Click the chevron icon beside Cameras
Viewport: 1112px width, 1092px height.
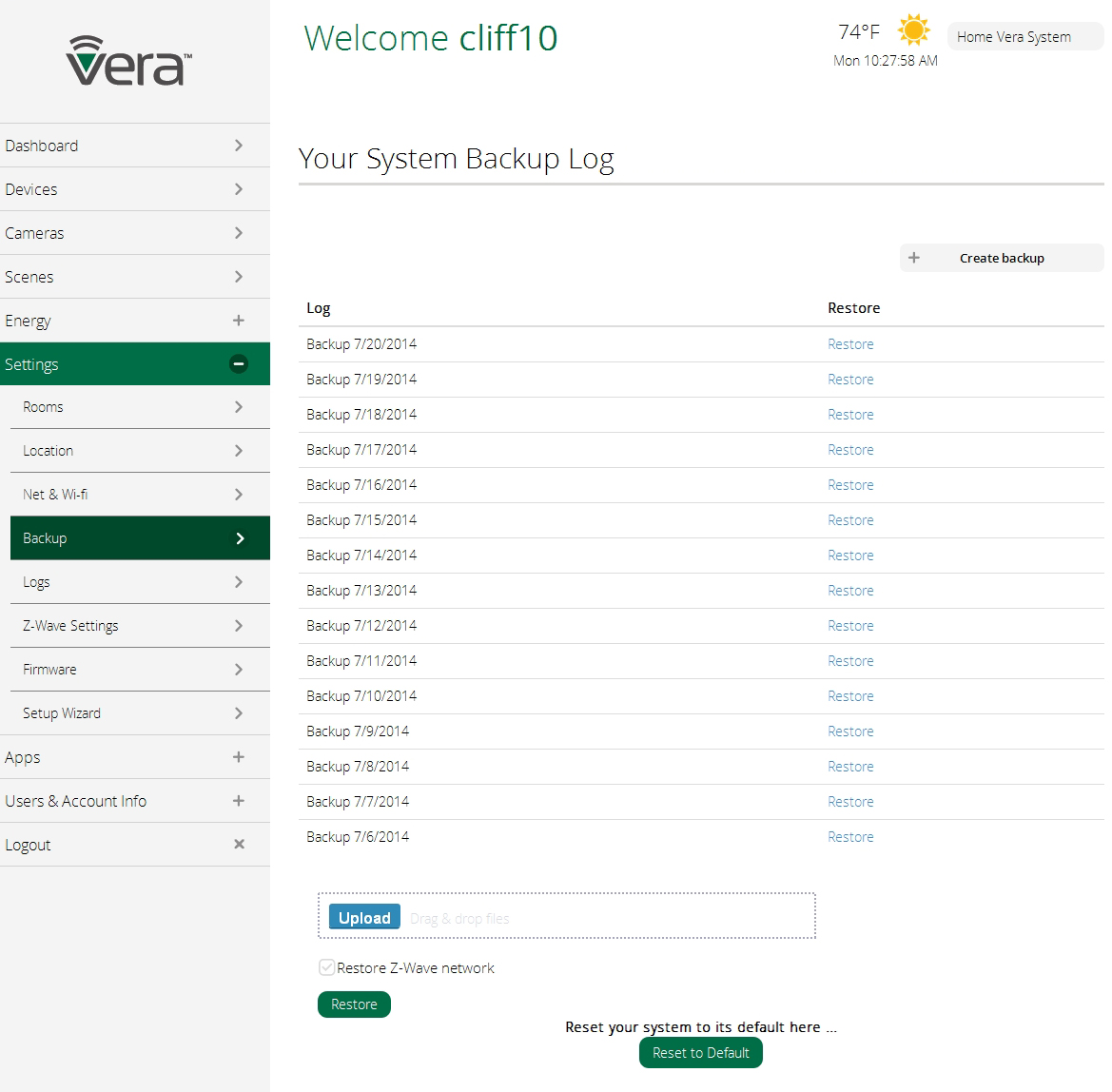(239, 233)
